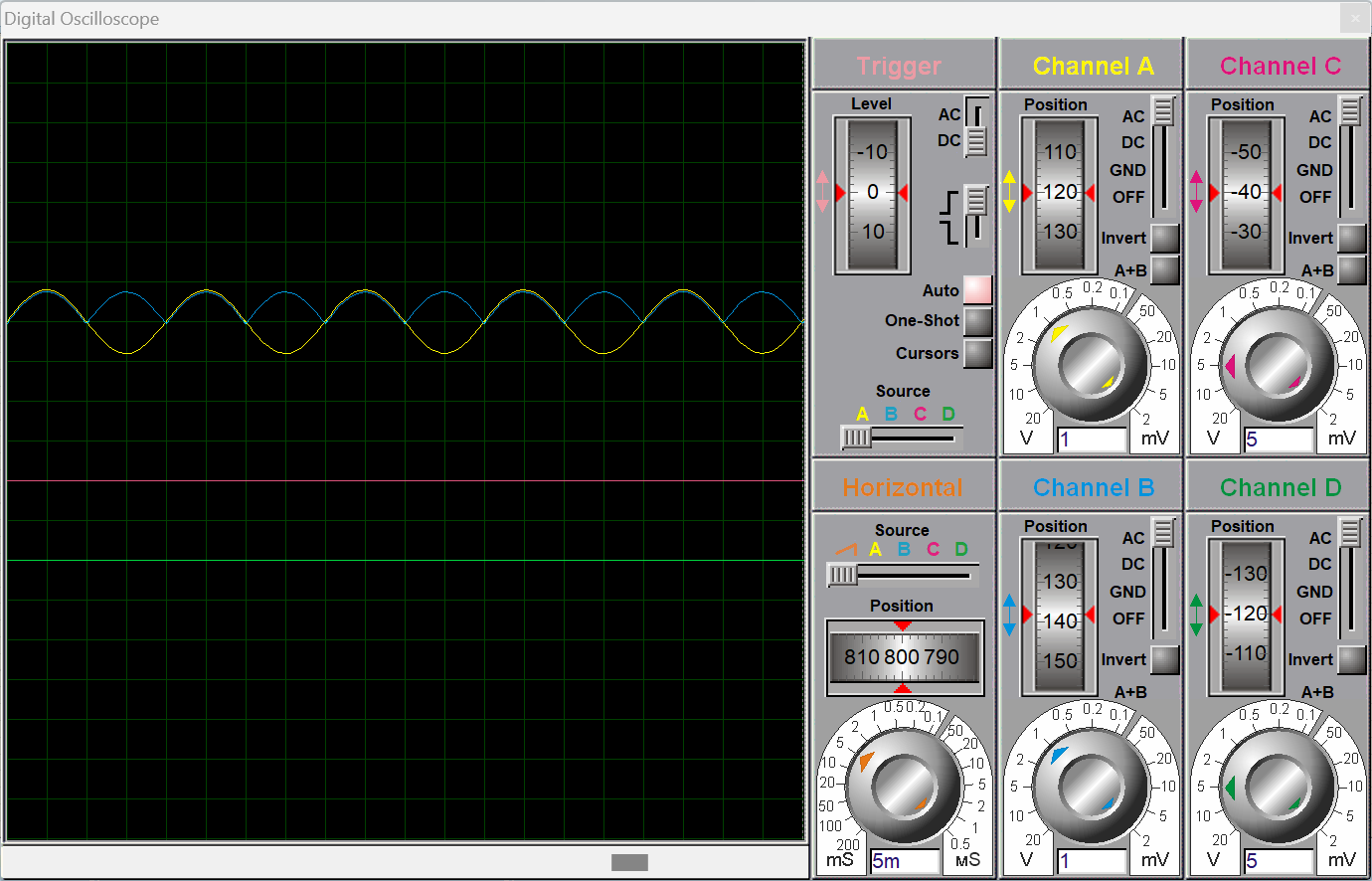Click Channel B volts/div rotary knob
Viewport: 1372px width, 881px height.
pos(1091,788)
